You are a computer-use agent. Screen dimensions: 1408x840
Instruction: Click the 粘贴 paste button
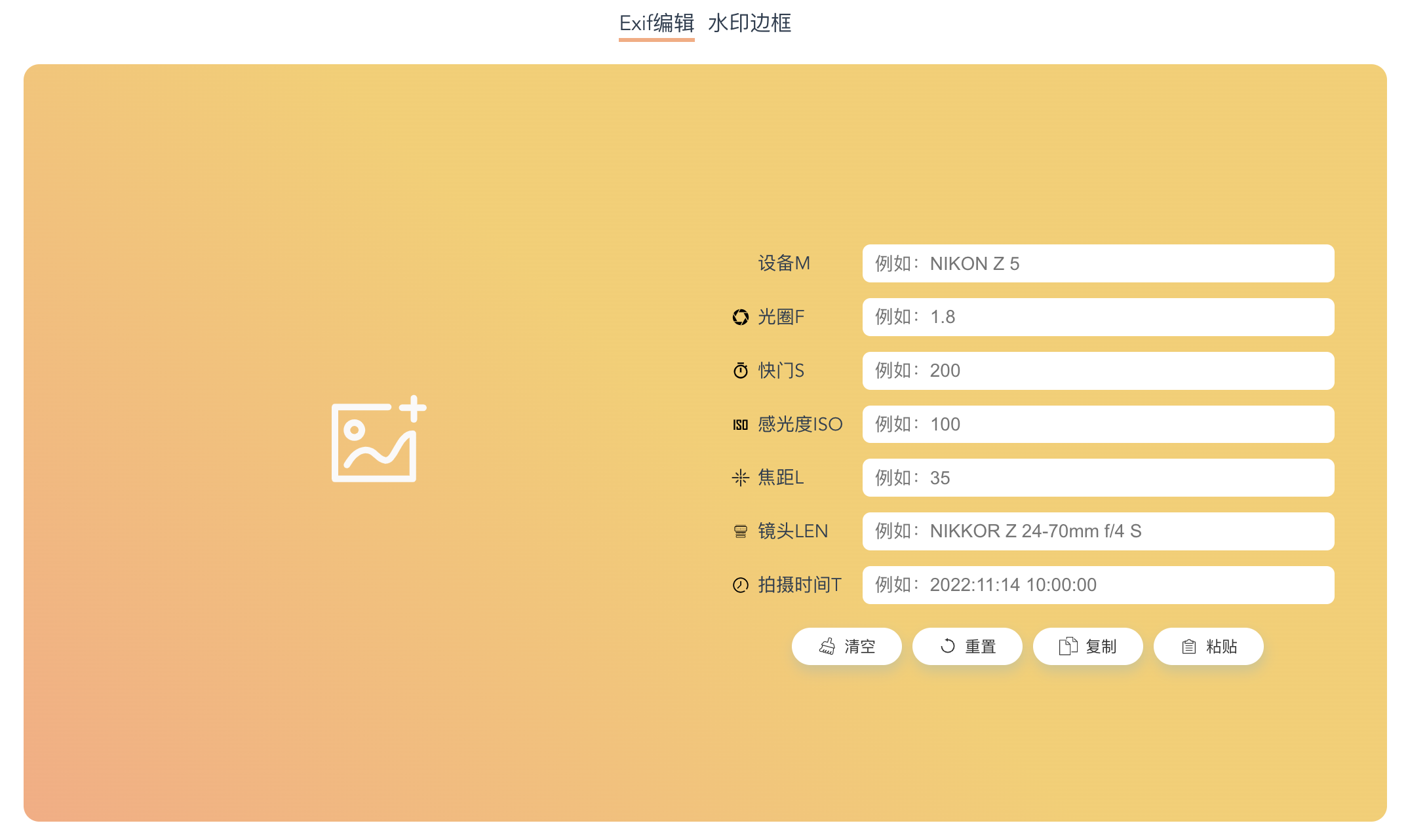pos(1209,647)
